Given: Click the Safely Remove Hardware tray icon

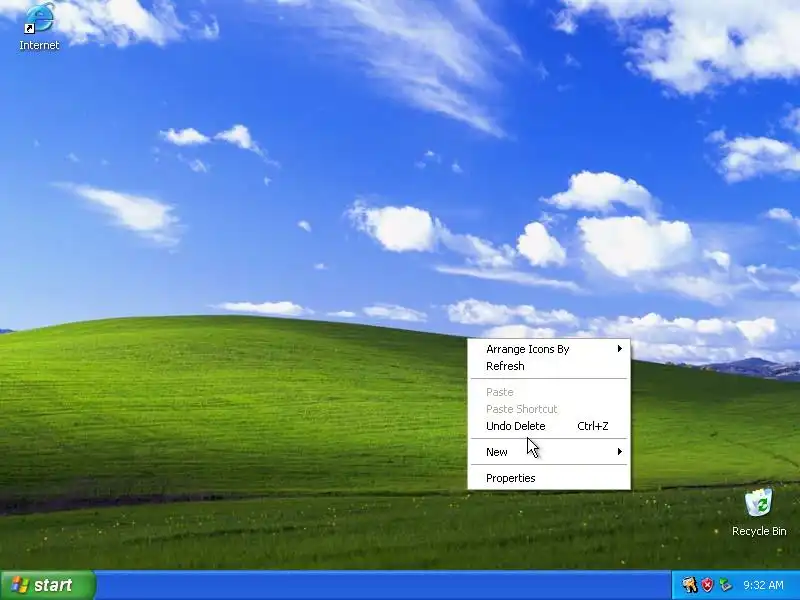Looking at the screenshot, I should click(724, 585).
